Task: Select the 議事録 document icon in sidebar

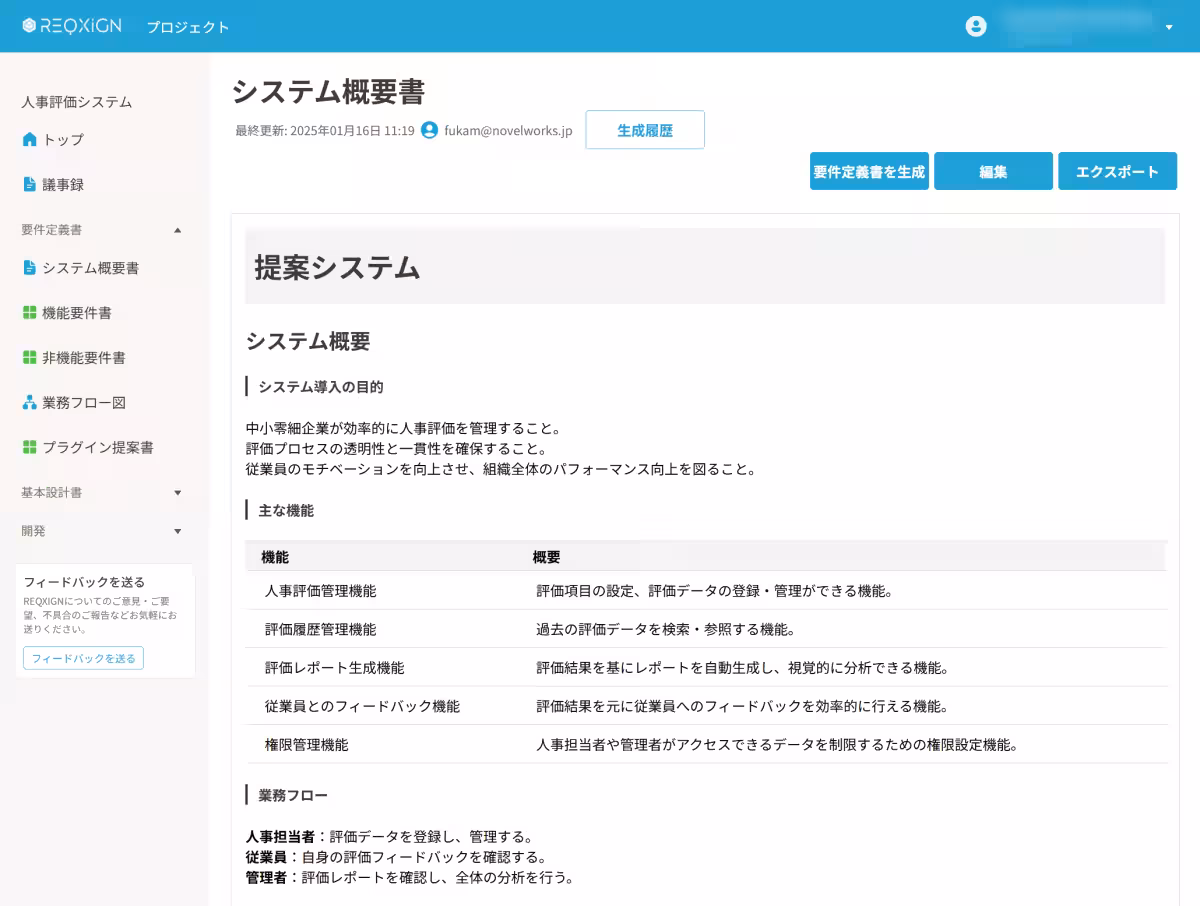Action: (30, 184)
